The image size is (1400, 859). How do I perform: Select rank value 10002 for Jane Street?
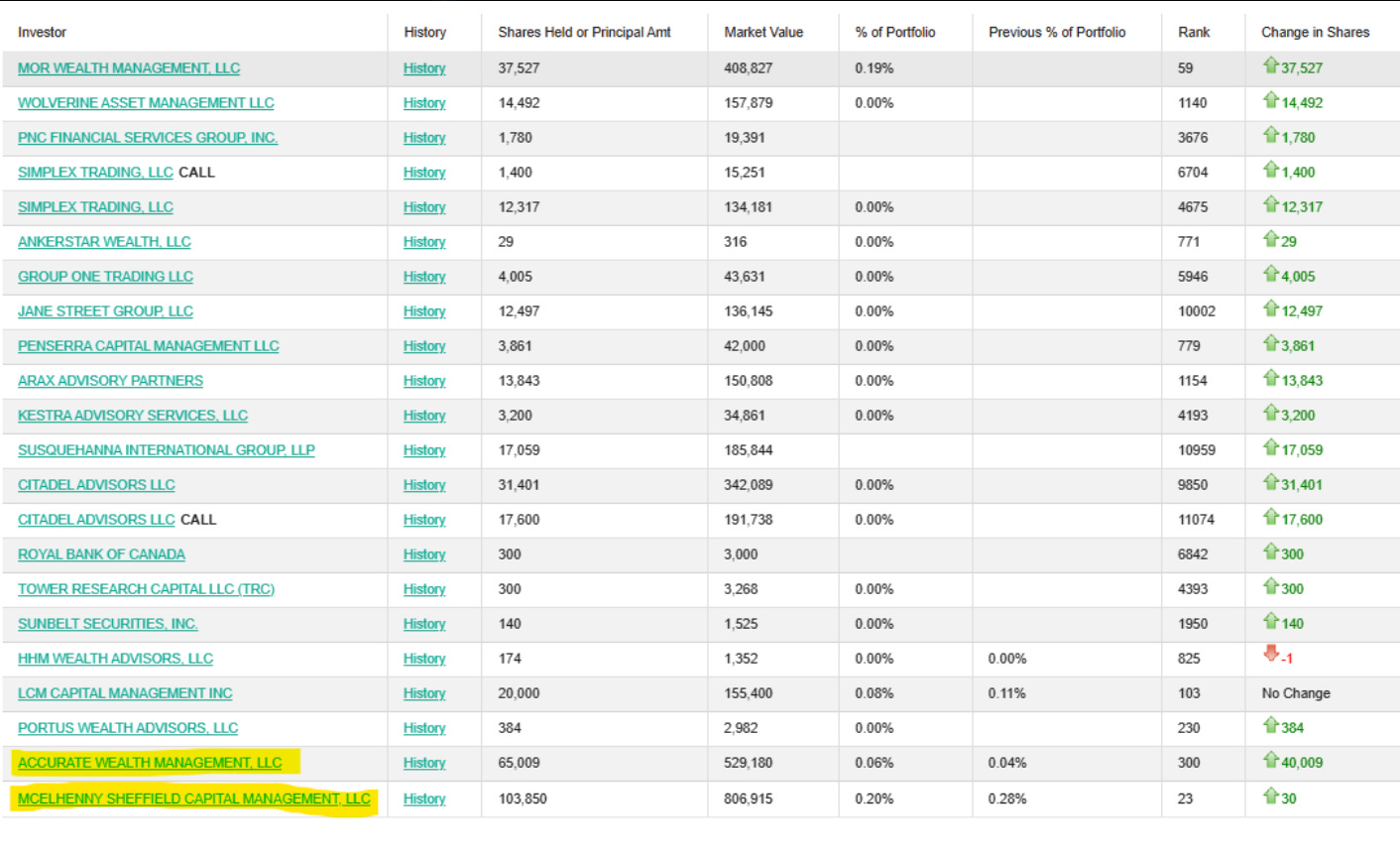[1197, 311]
